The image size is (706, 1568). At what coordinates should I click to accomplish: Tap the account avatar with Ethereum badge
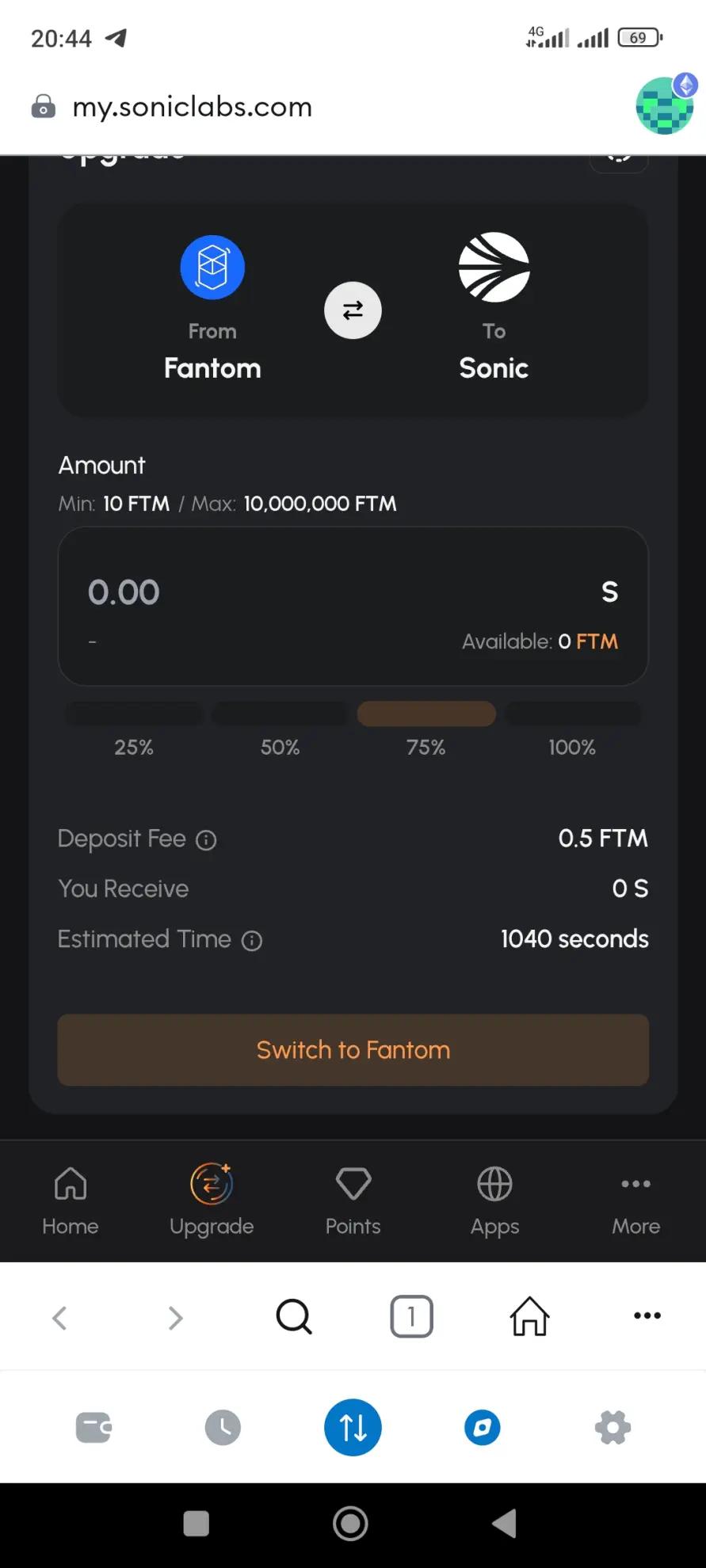tap(666, 105)
